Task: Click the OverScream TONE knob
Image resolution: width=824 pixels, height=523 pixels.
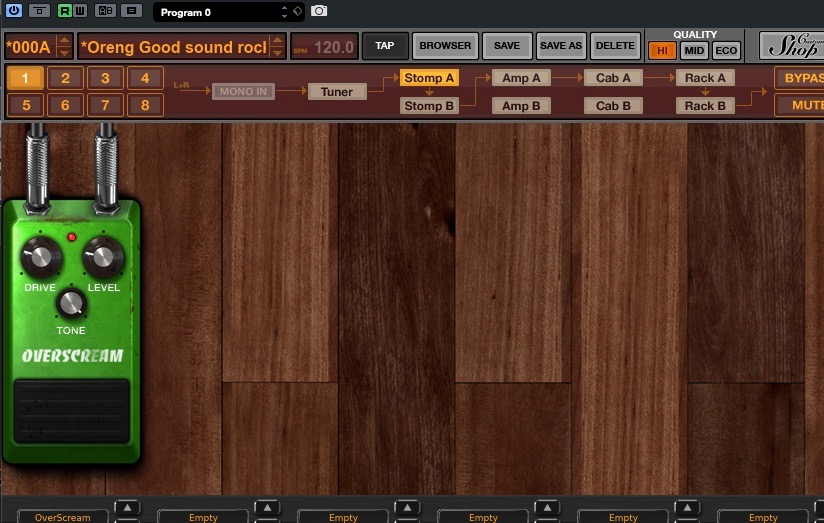Action: tap(70, 302)
